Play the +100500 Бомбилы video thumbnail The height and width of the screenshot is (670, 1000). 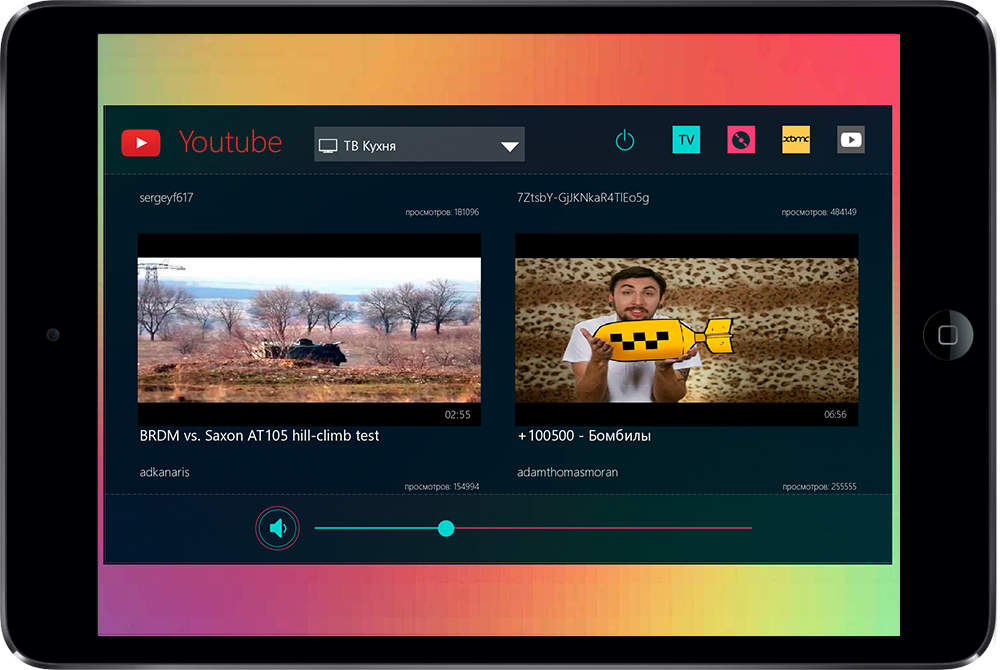[x=686, y=329]
